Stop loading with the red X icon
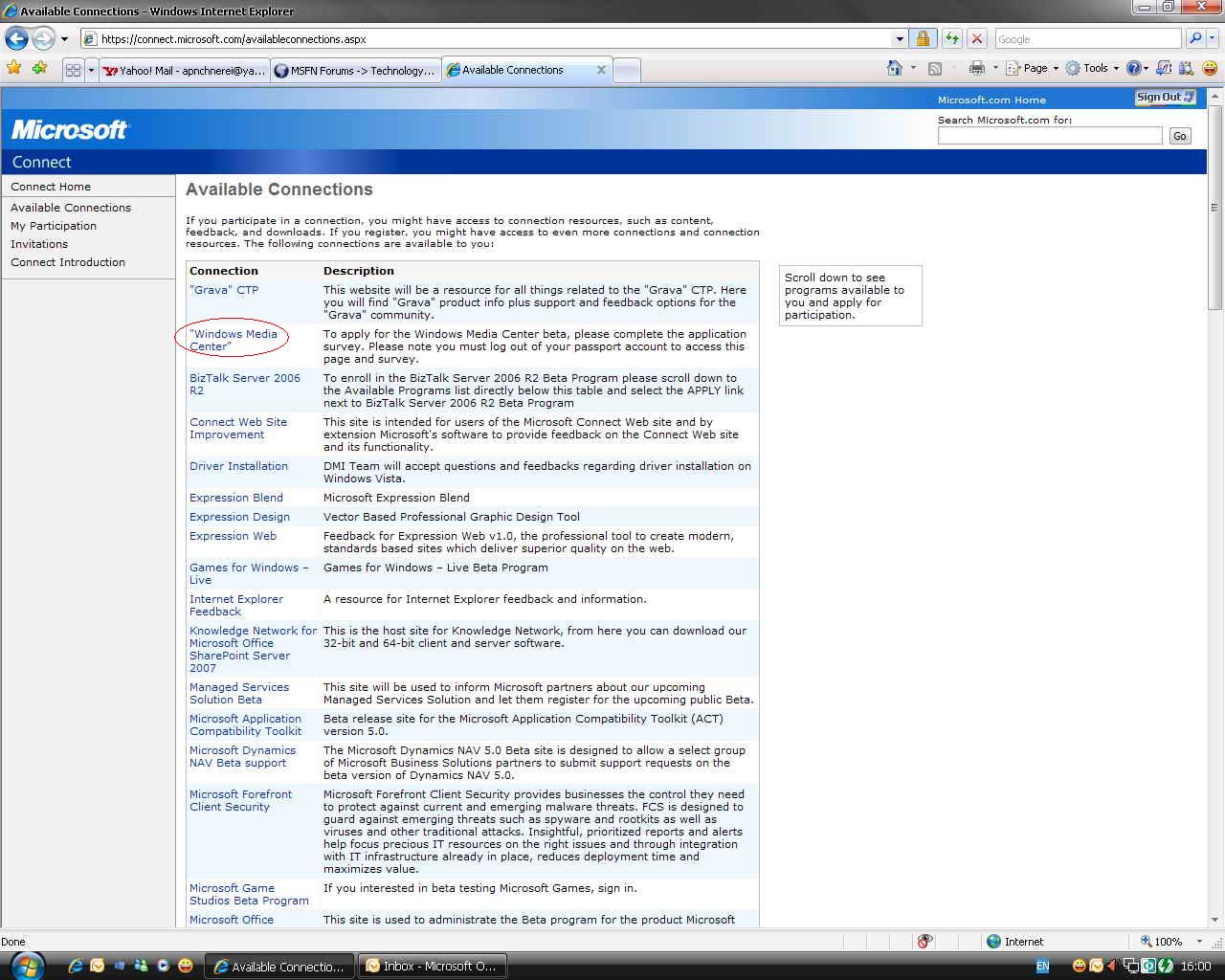The height and width of the screenshot is (980, 1225). [x=977, y=39]
